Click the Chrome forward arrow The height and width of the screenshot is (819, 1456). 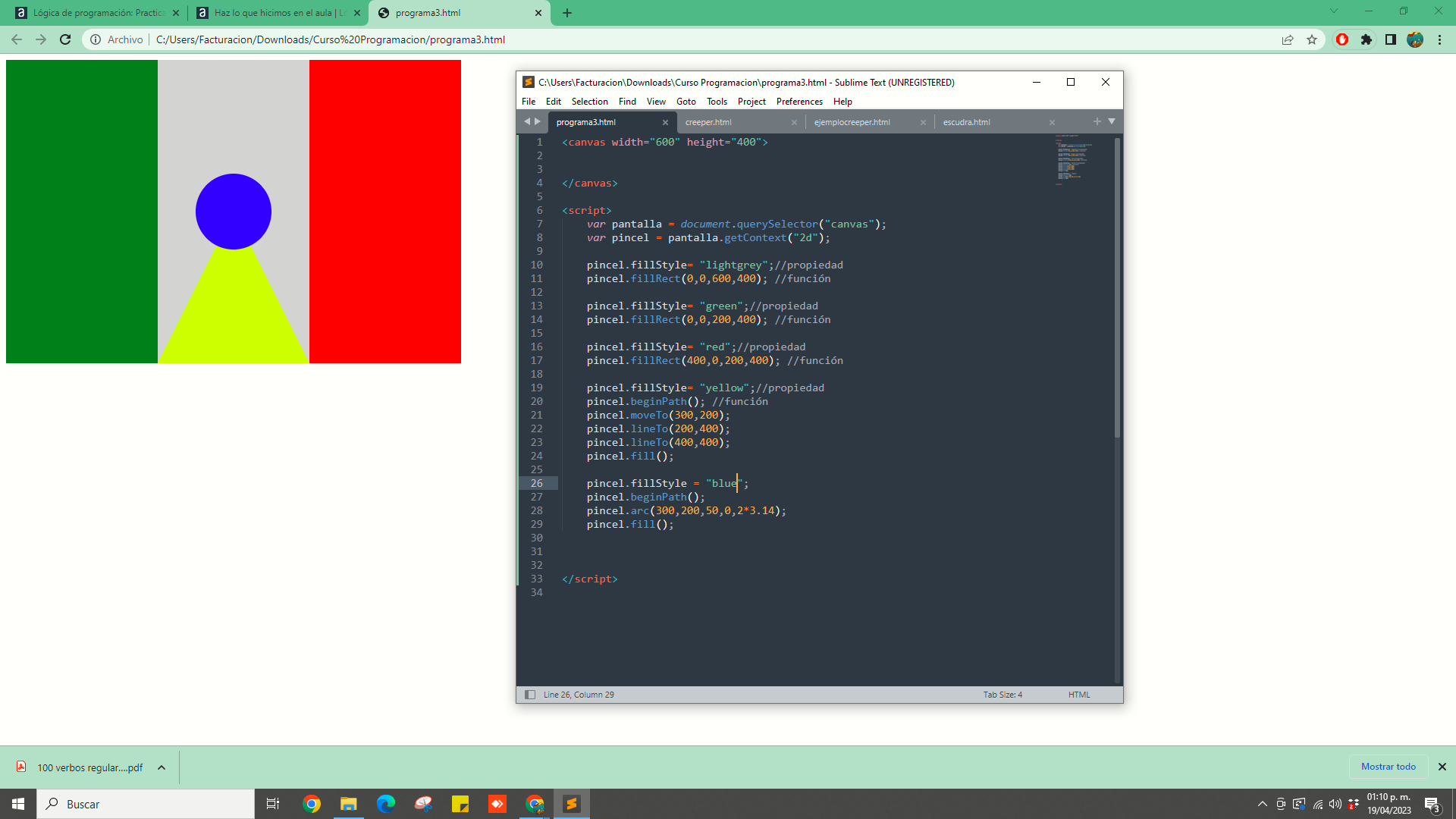click(x=41, y=39)
